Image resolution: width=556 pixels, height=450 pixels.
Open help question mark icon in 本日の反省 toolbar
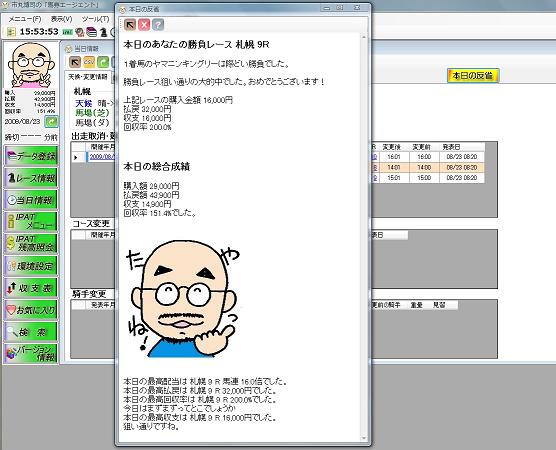tap(158, 25)
